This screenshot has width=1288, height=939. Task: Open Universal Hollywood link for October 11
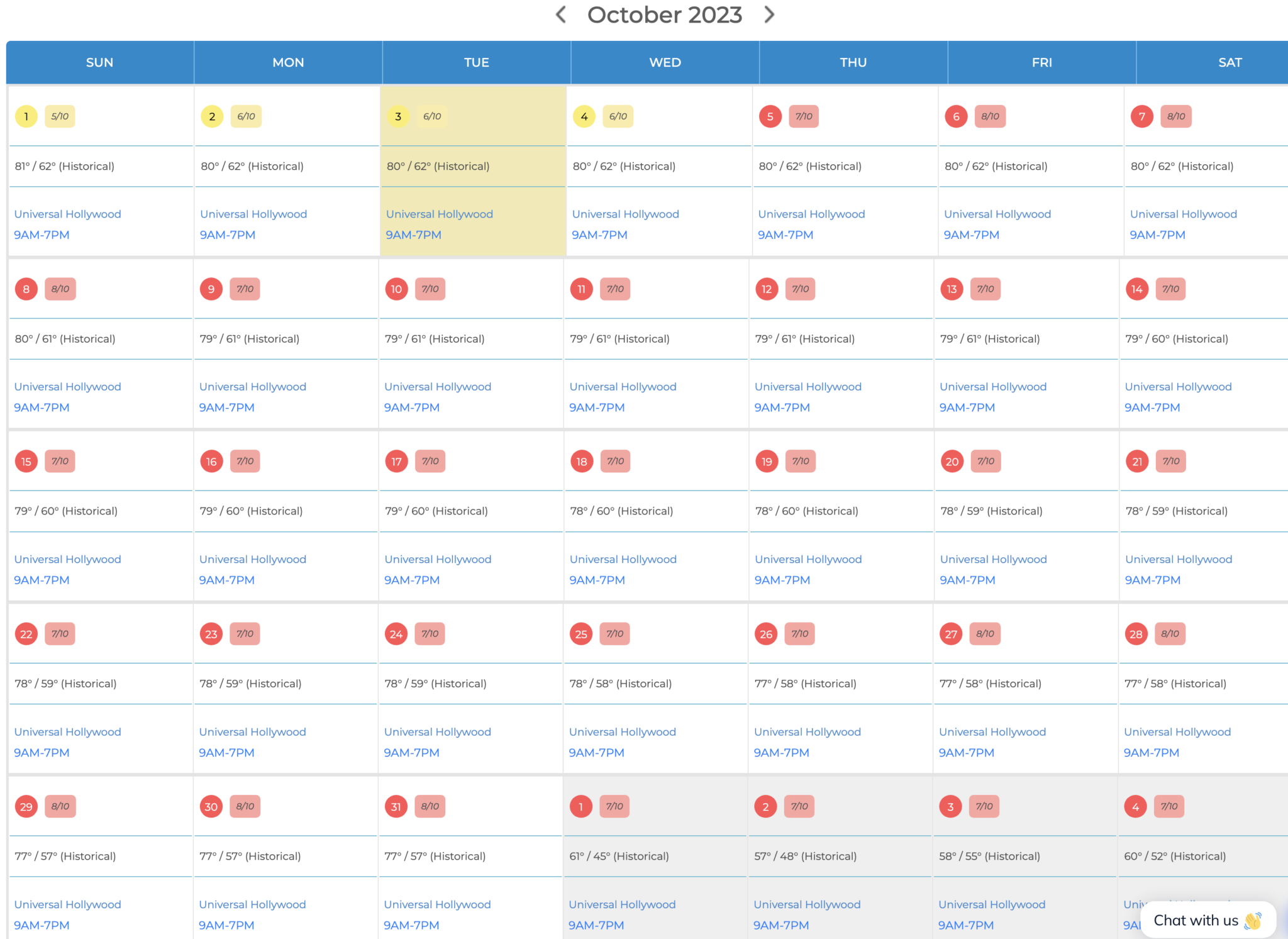tap(623, 387)
